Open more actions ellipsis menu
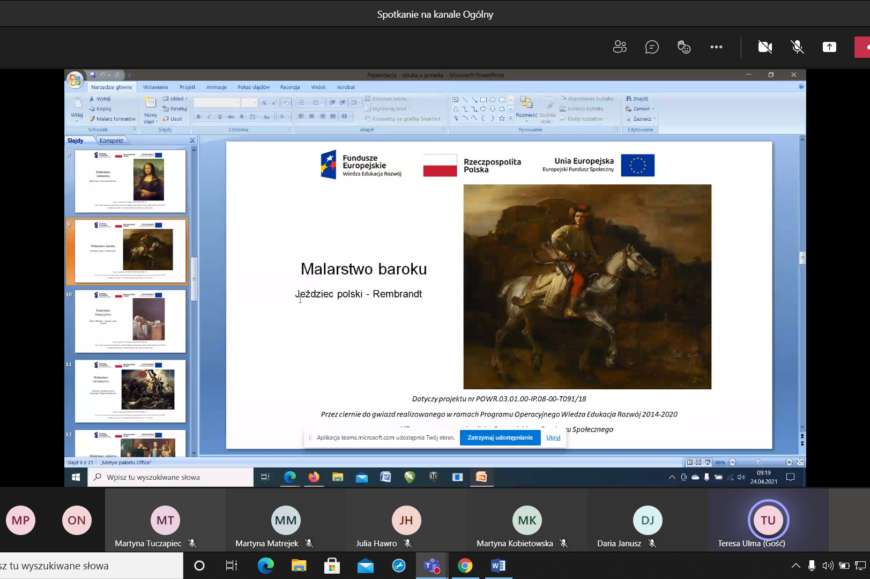The width and height of the screenshot is (870, 579). pyautogui.click(x=716, y=47)
